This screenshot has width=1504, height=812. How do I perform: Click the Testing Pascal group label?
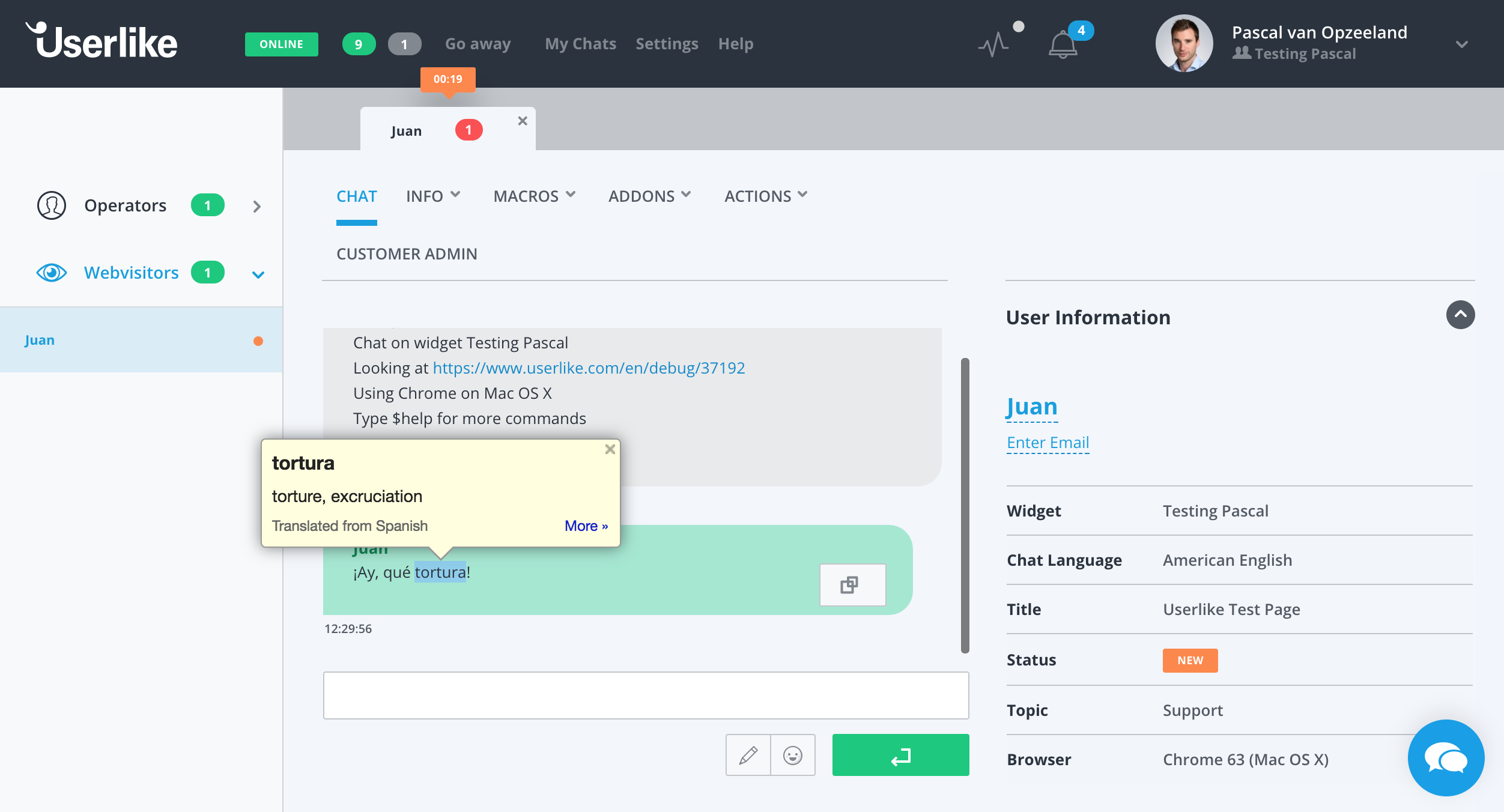click(1305, 54)
